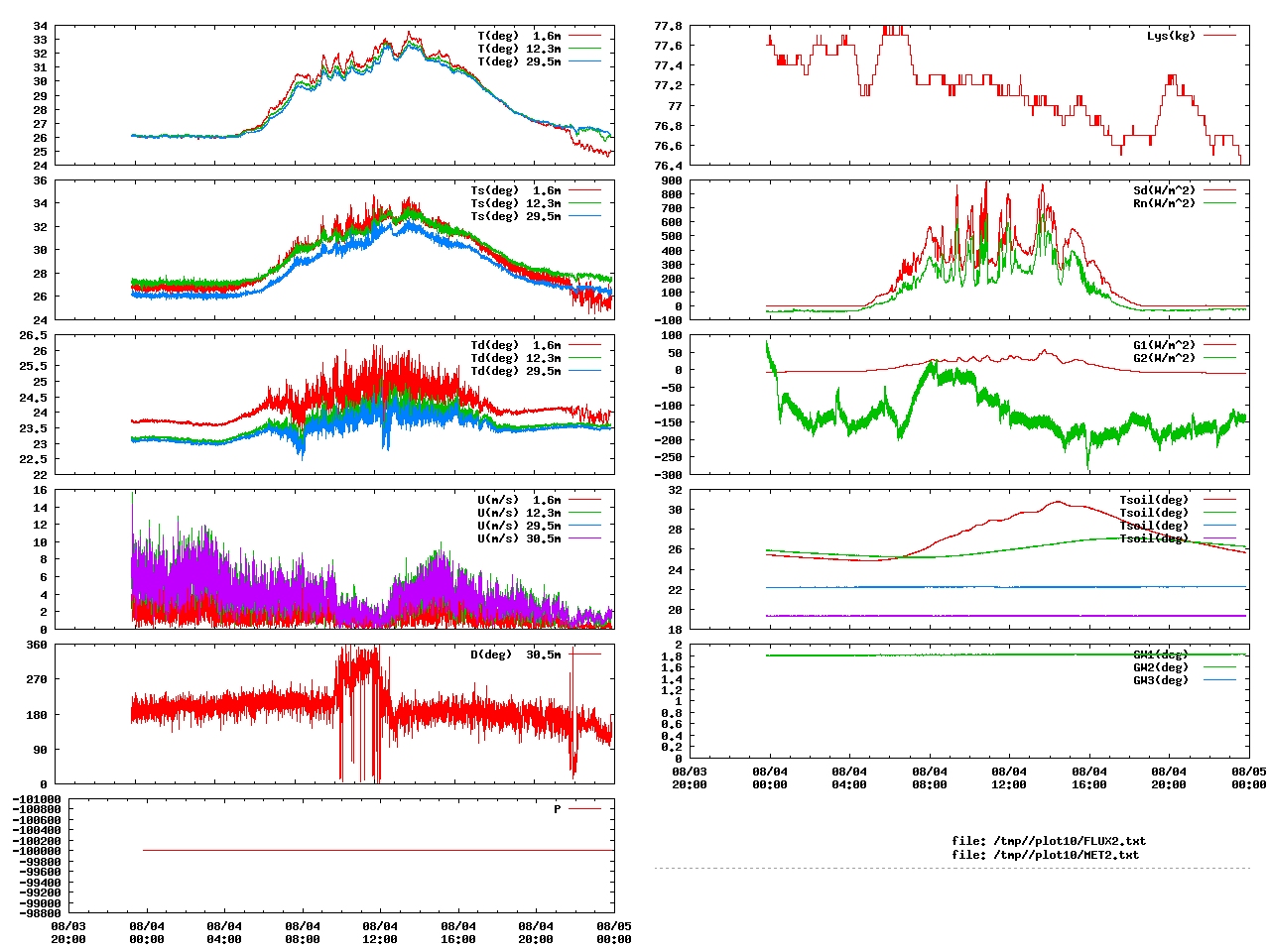This screenshot has width=1270, height=952.
Task: Click the U(m/s) 30.5m legend entry
Action: click(x=519, y=538)
